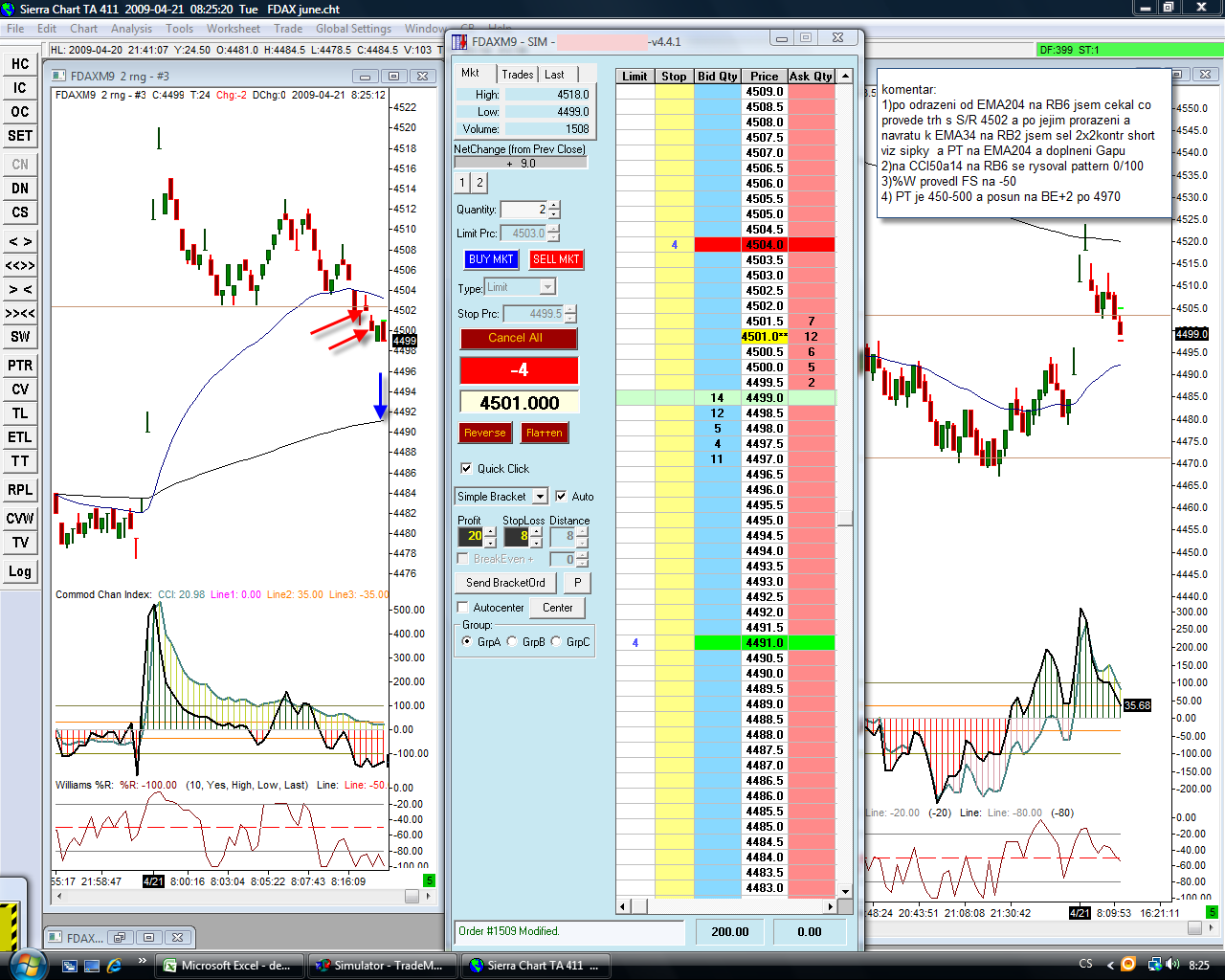This screenshot has width=1225, height=980.
Task: Click the Cancel All button
Action: pos(519,338)
